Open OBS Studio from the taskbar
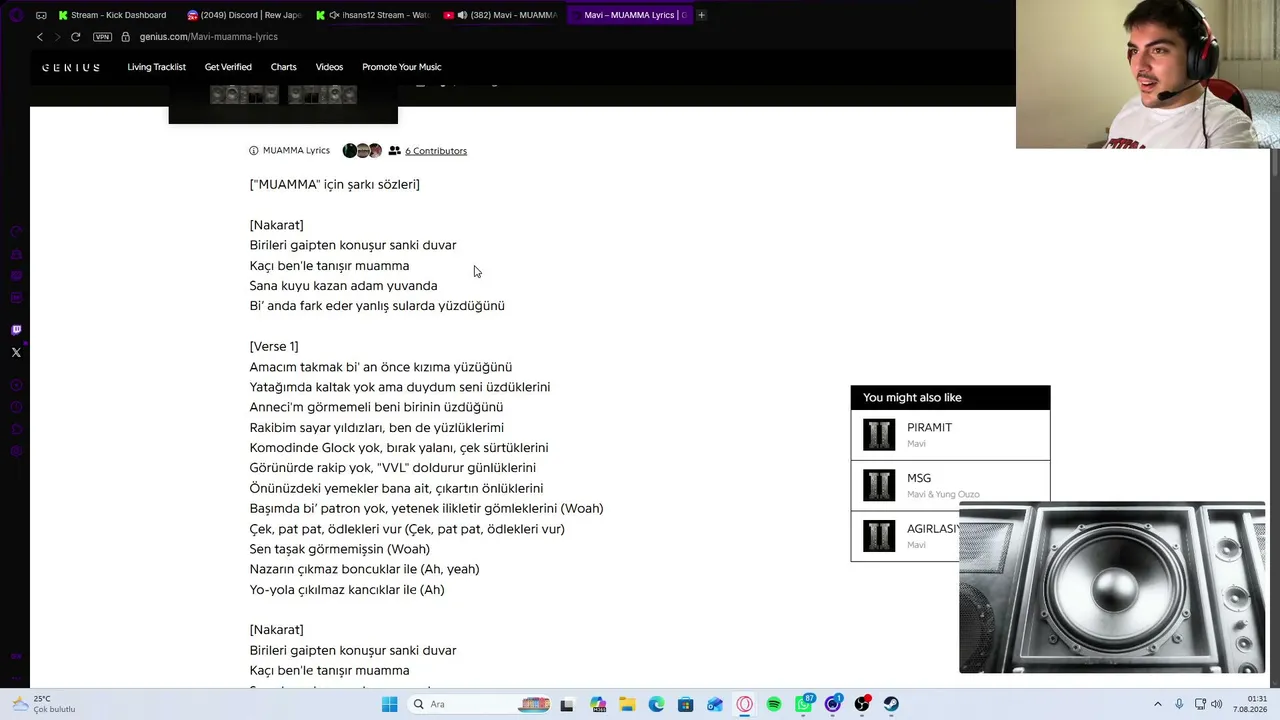Screen dimensions: 1280x720 click(x=862, y=704)
